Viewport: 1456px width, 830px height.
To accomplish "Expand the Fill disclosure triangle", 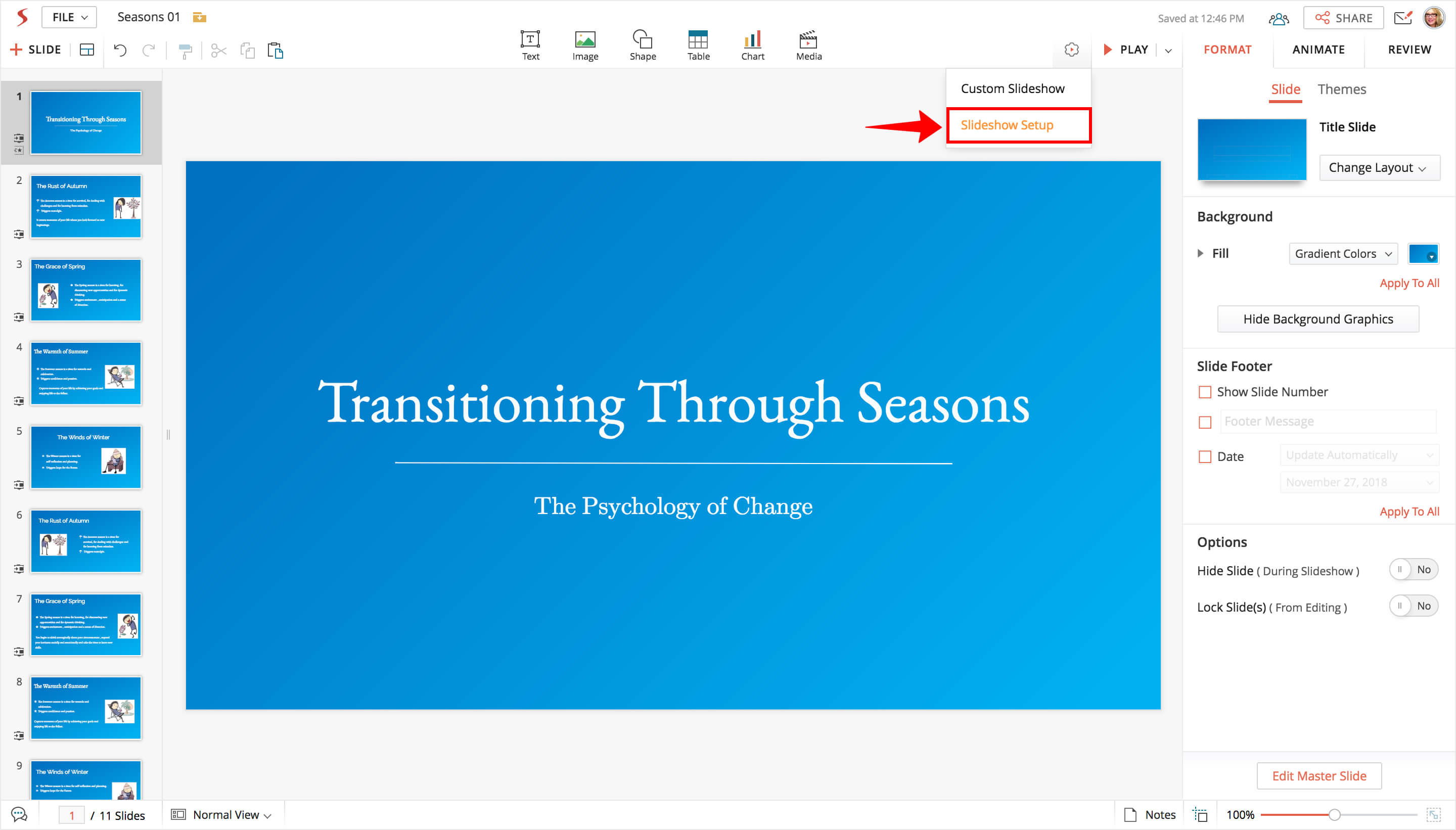I will point(1201,253).
